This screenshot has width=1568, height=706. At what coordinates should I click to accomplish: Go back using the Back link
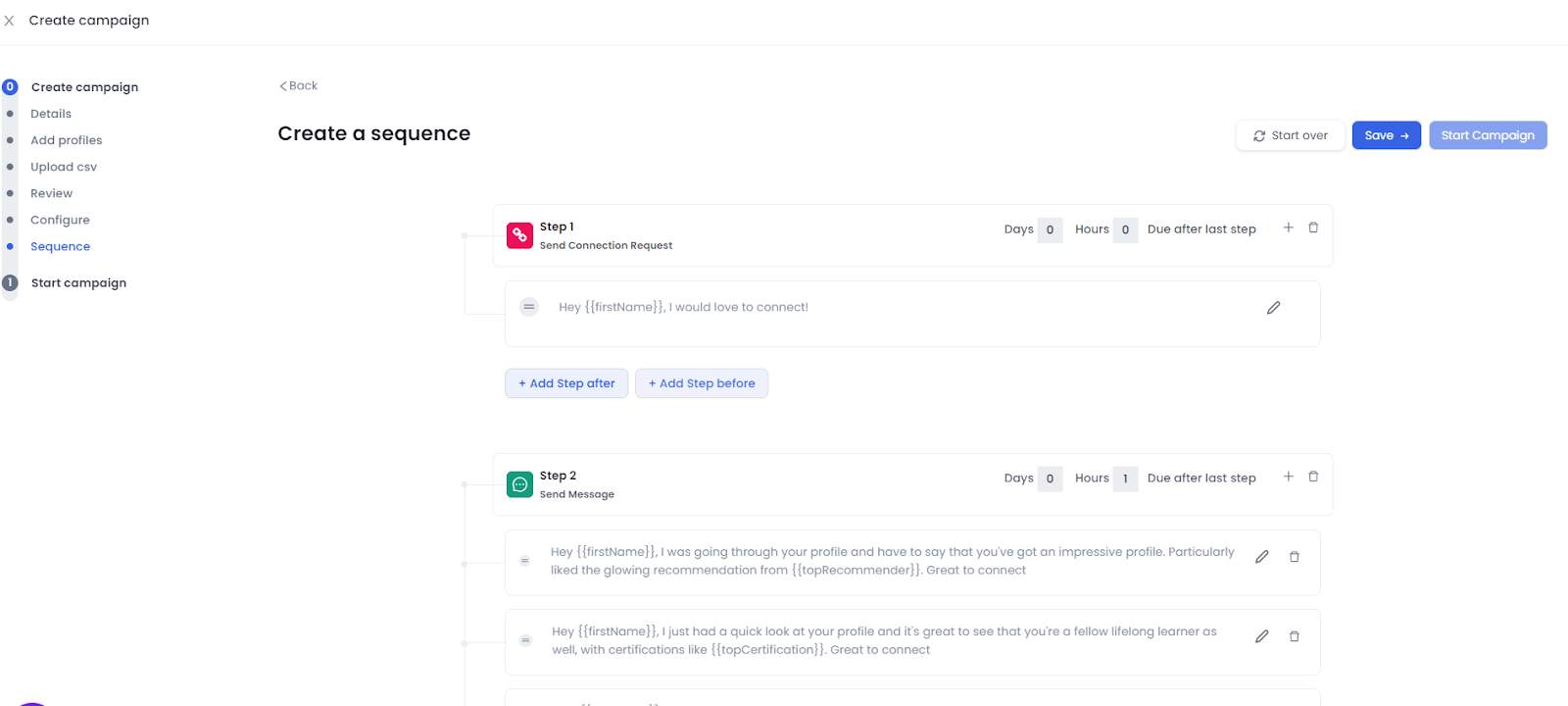tap(298, 86)
